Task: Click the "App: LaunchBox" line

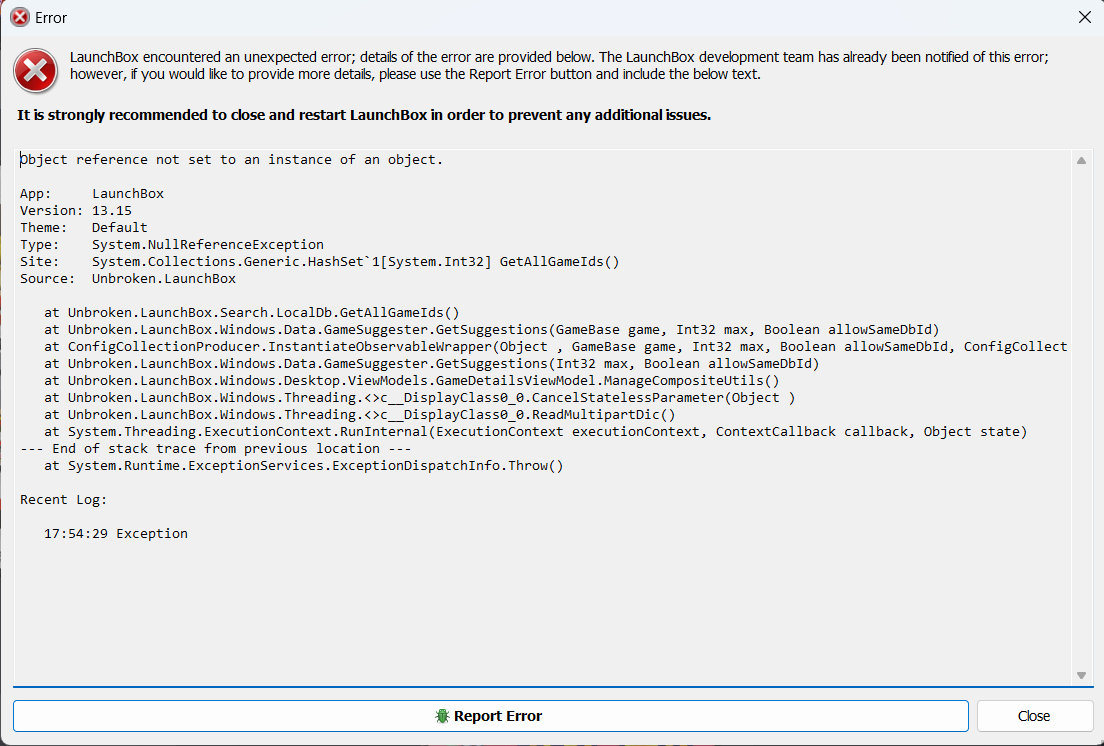Action: tap(92, 194)
